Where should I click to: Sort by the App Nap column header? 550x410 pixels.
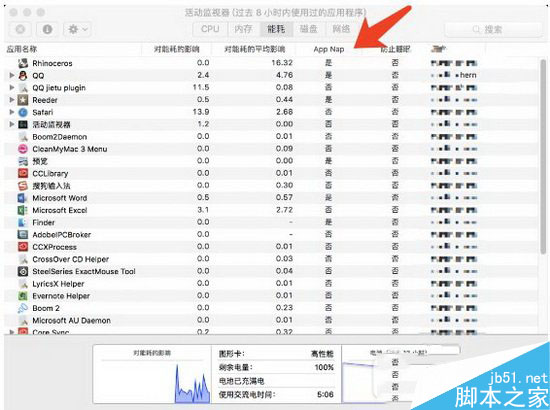329,49
